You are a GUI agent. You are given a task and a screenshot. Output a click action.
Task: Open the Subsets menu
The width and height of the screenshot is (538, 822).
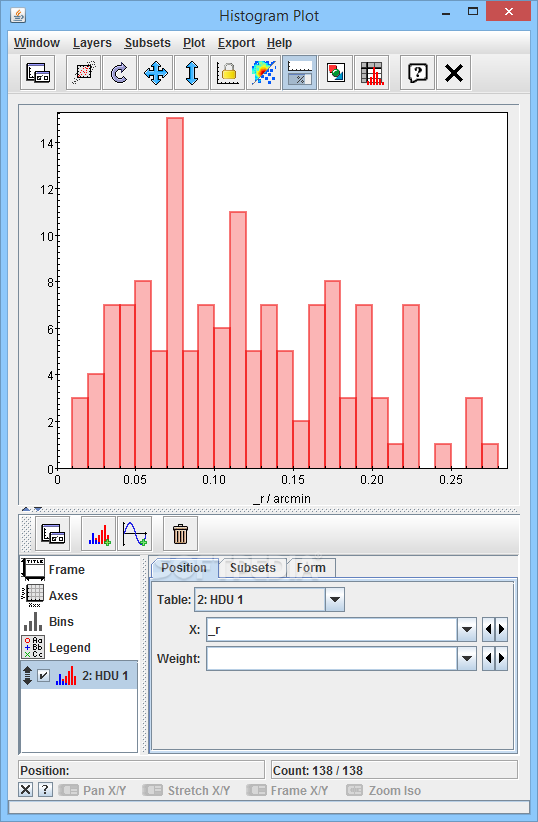point(147,43)
